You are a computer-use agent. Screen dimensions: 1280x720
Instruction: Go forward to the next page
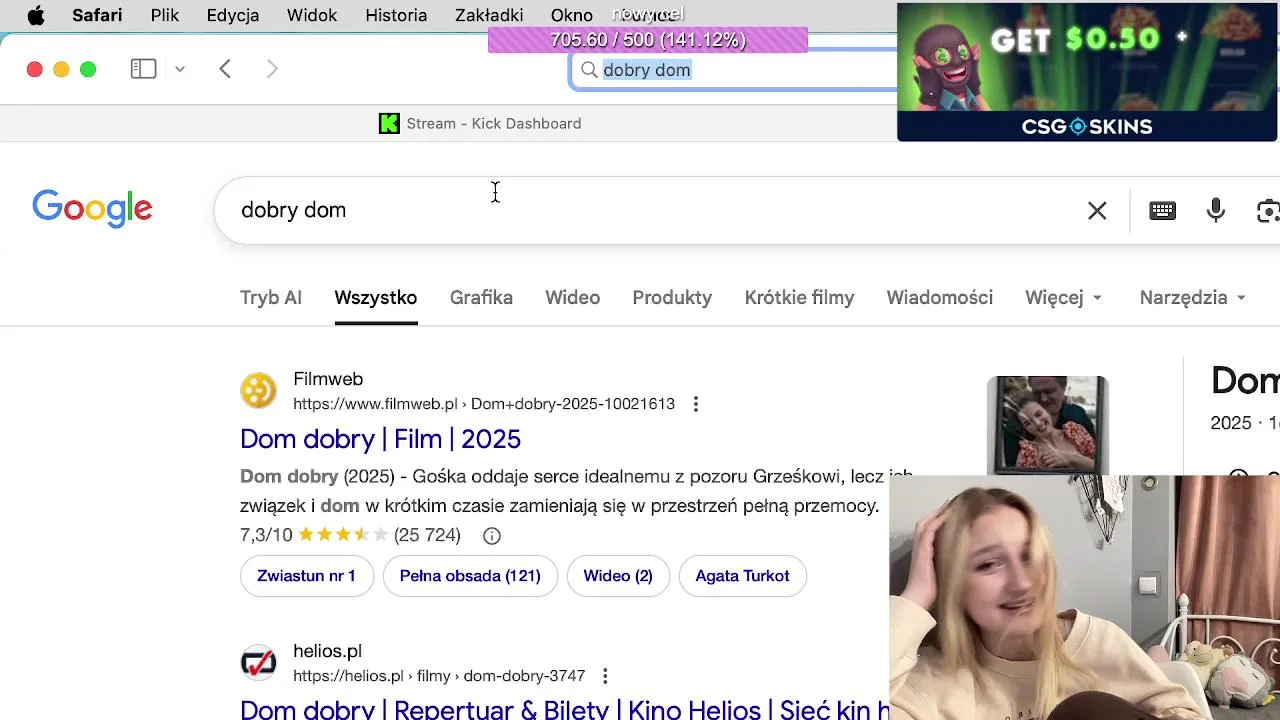click(272, 69)
